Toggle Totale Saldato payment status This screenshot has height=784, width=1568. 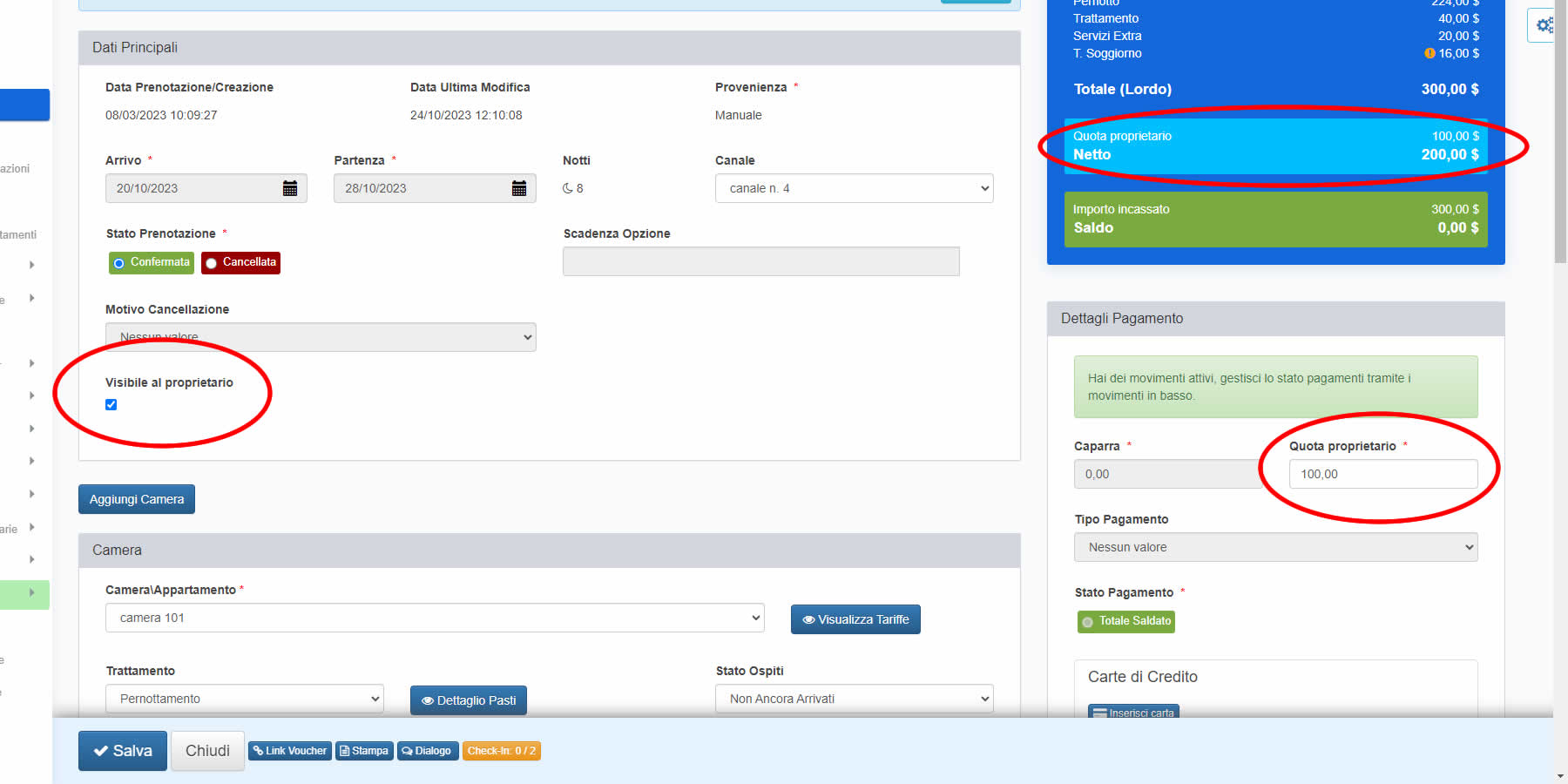[1126, 621]
